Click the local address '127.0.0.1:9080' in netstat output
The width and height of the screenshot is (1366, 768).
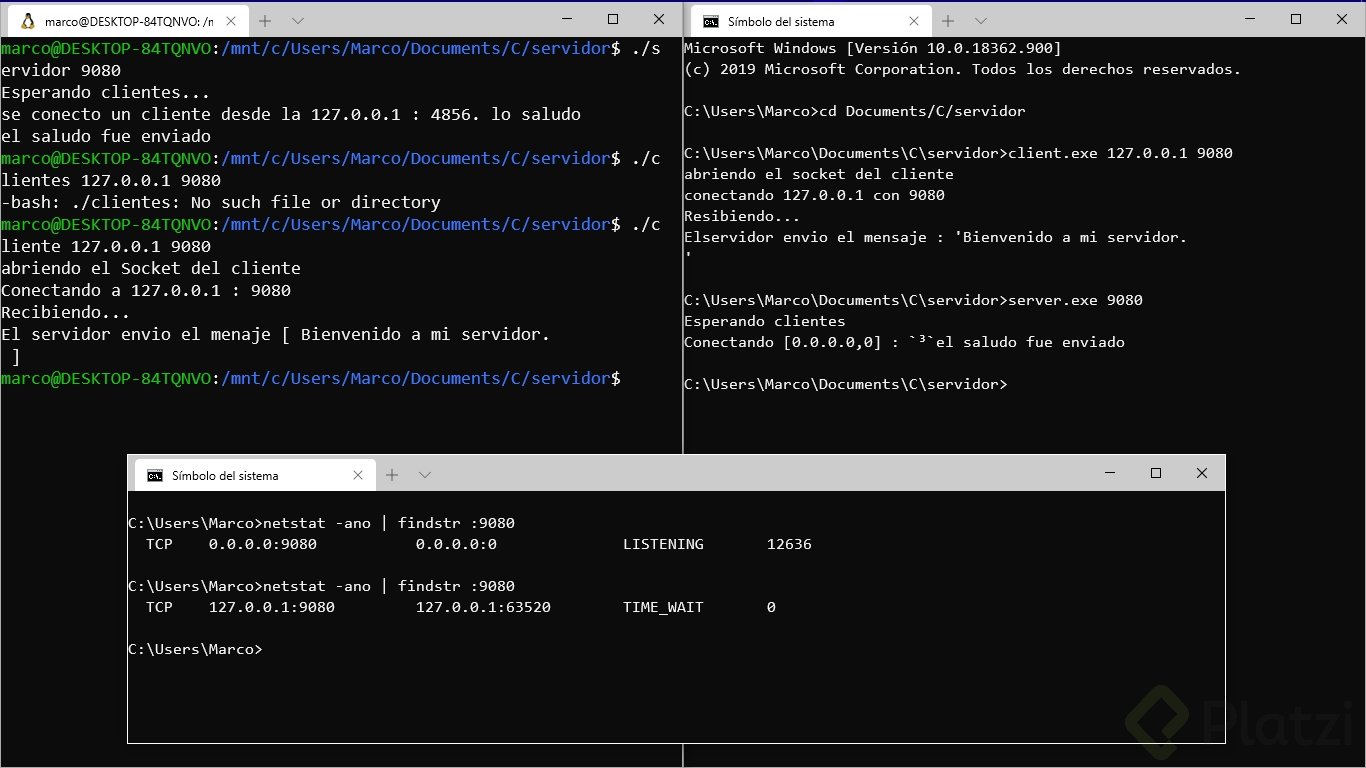272,607
